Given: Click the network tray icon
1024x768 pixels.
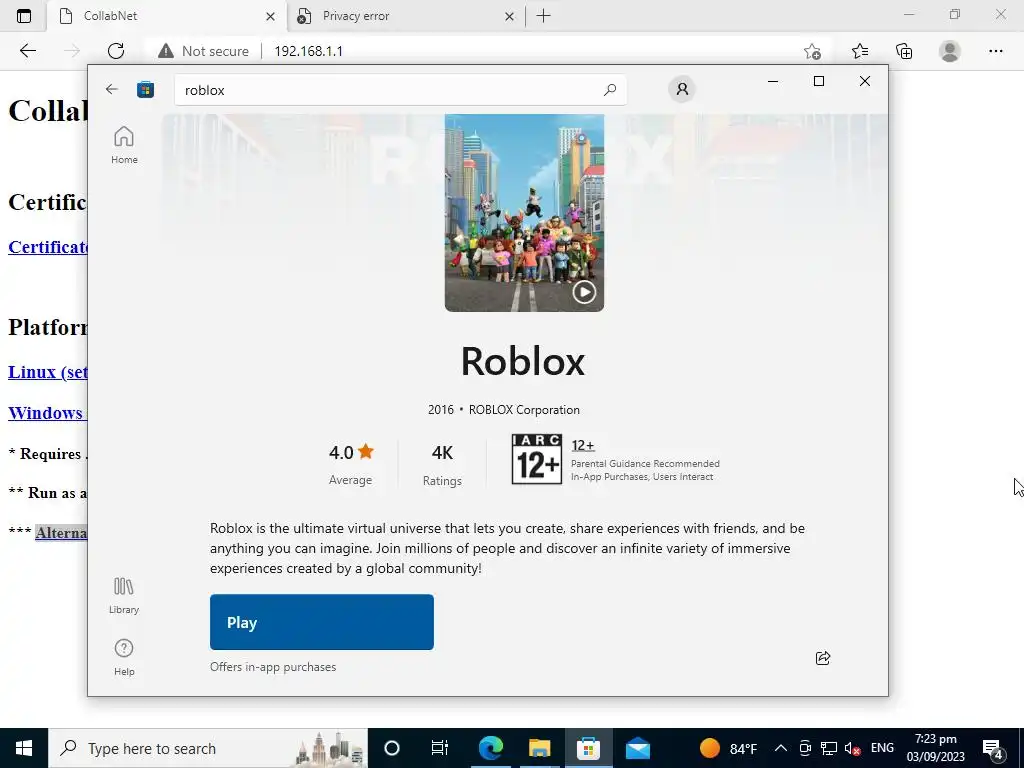Looking at the screenshot, I should coord(829,748).
